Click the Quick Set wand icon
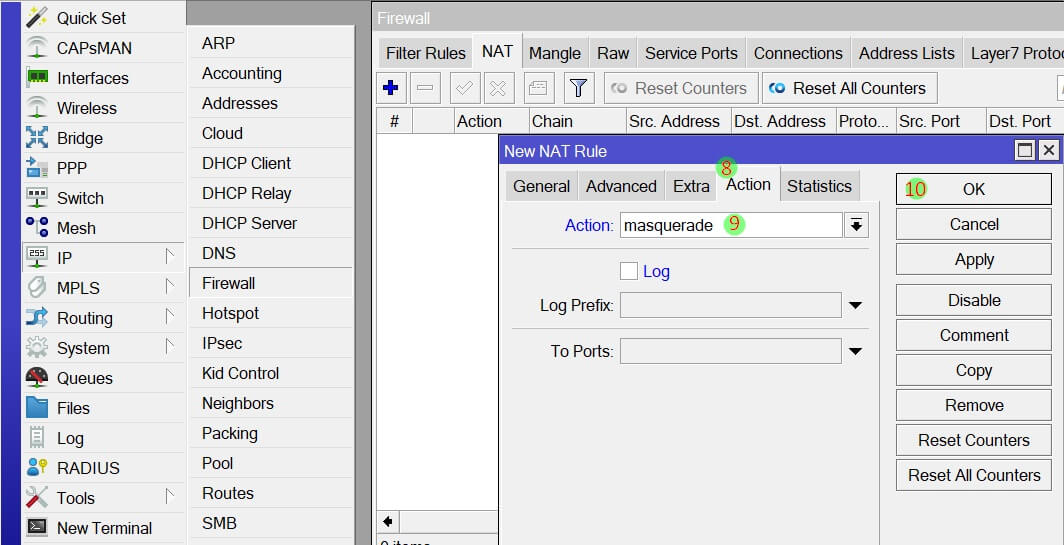1064x545 pixels. pyautogui.click(x=37, y=18)
